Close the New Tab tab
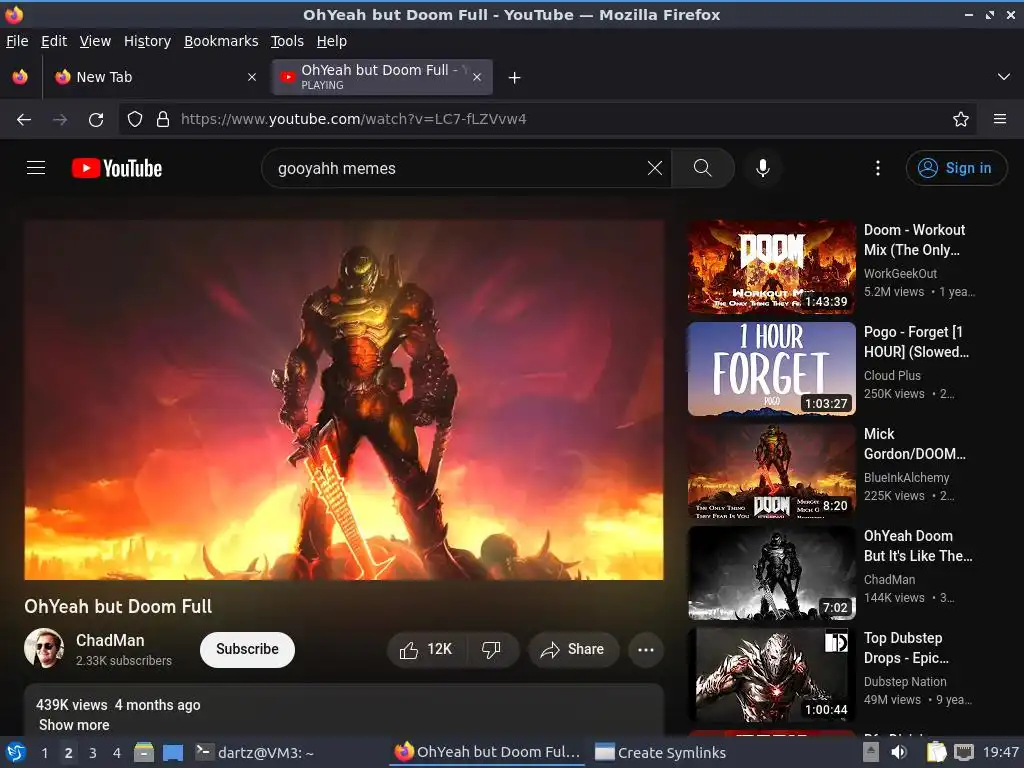The width and height of the screenshot is (1024, 768). [251, 77]
